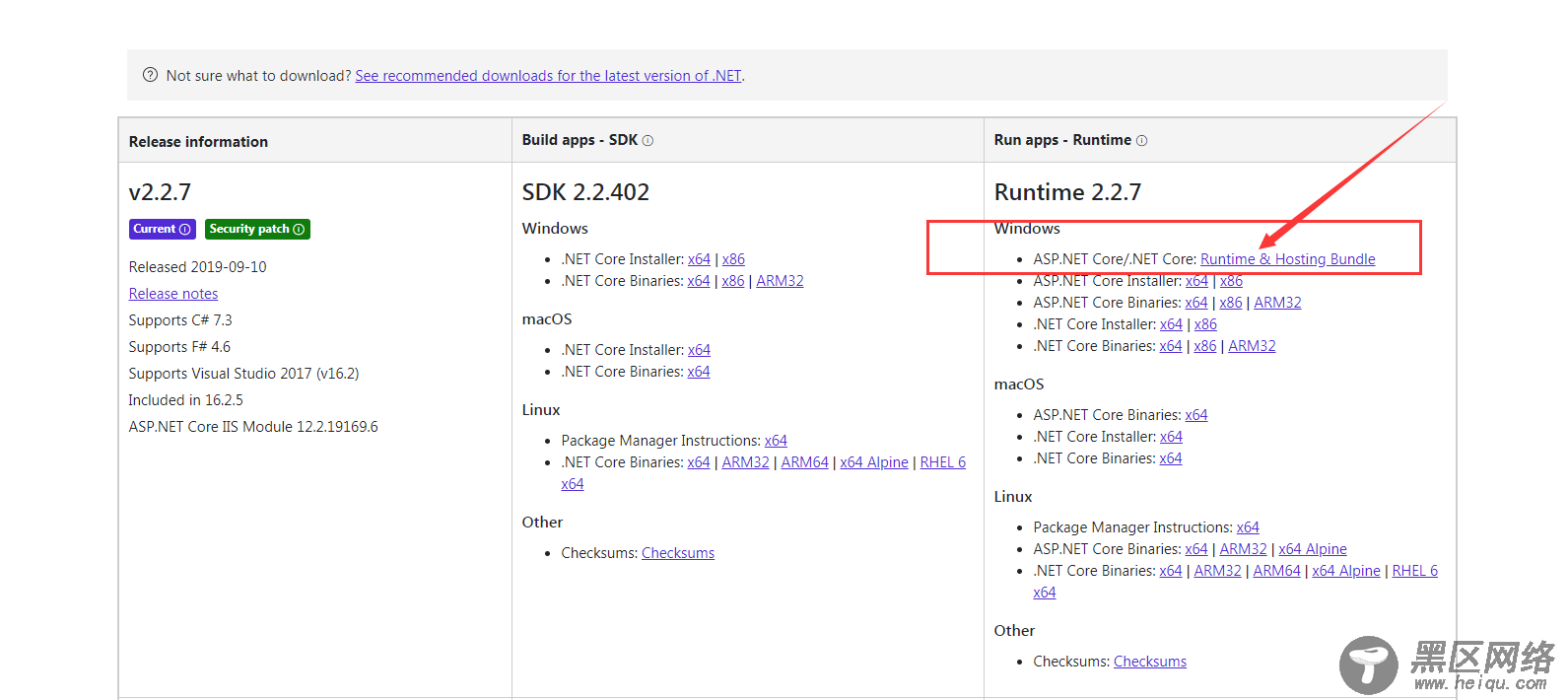Image resolution: width=1568 pixels, height=700 pixels.
Task: Download SDK macOS .NET Core Binaries x64
Action: [x=699, y=372]
